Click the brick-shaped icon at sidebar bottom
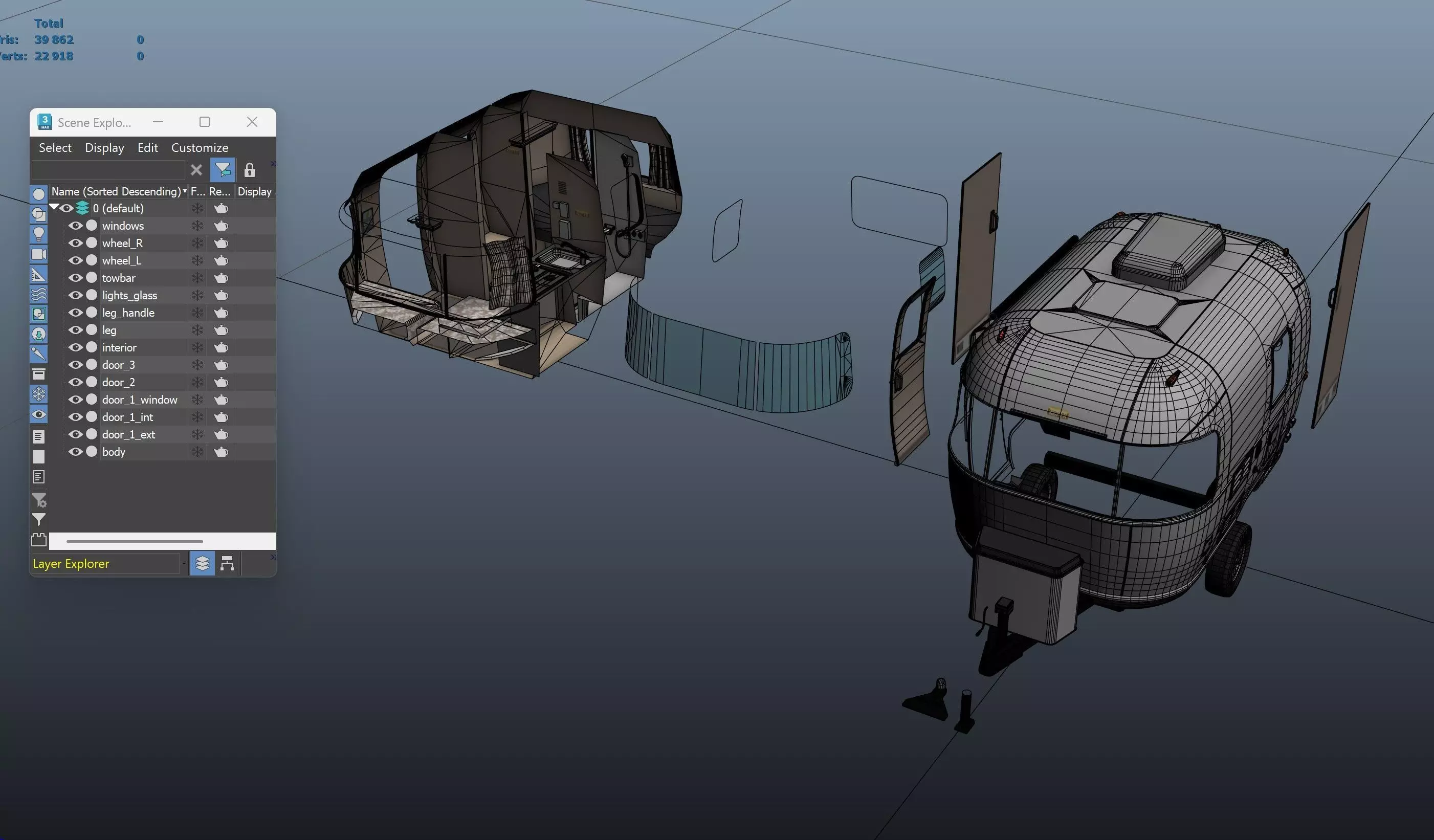This screenshot has width=1434, height=840. (39, 540)
